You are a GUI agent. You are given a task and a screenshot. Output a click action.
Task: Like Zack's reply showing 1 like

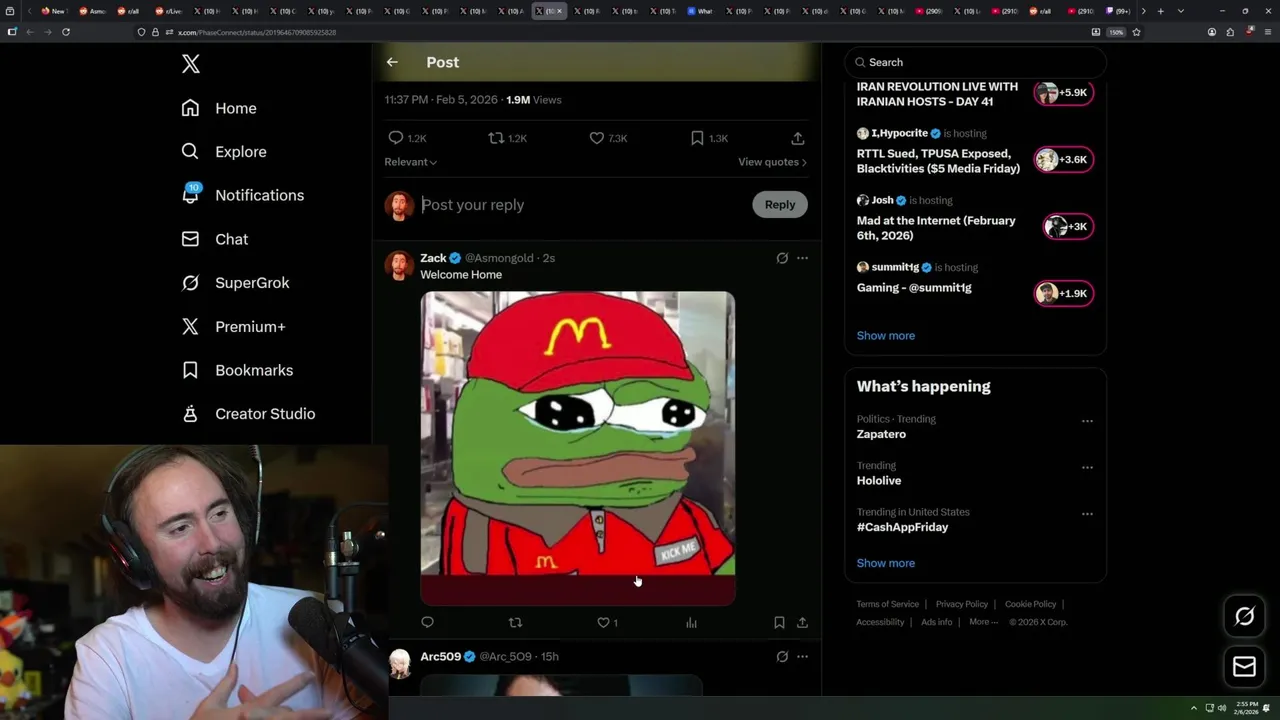(607, 622)
